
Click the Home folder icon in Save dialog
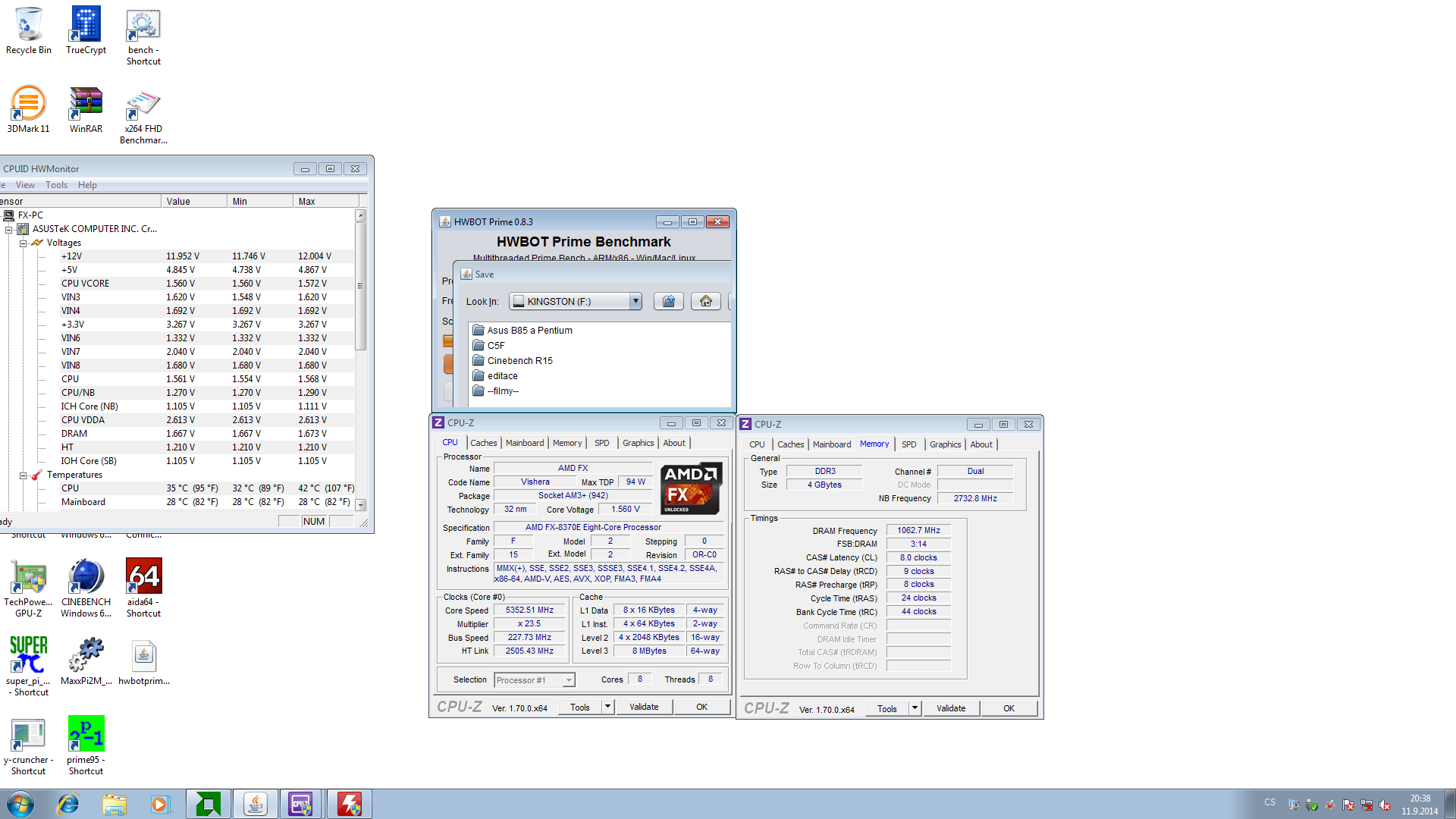tap(706, 301)
